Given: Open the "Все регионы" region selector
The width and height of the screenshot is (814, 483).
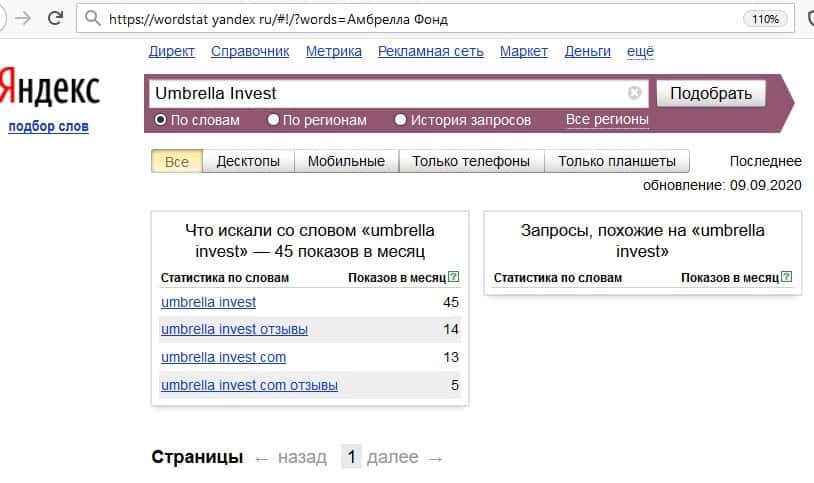Looking at the screenshot, I should pos(607,120).
